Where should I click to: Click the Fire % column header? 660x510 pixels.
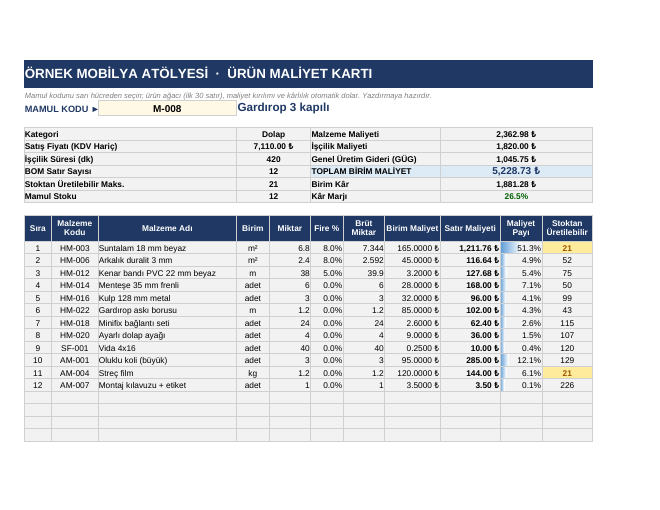tap(327, 228)
